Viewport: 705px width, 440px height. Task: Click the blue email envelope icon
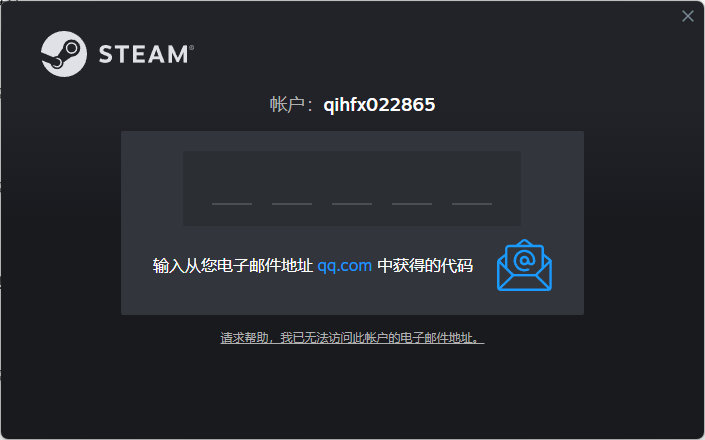[524, 265]
